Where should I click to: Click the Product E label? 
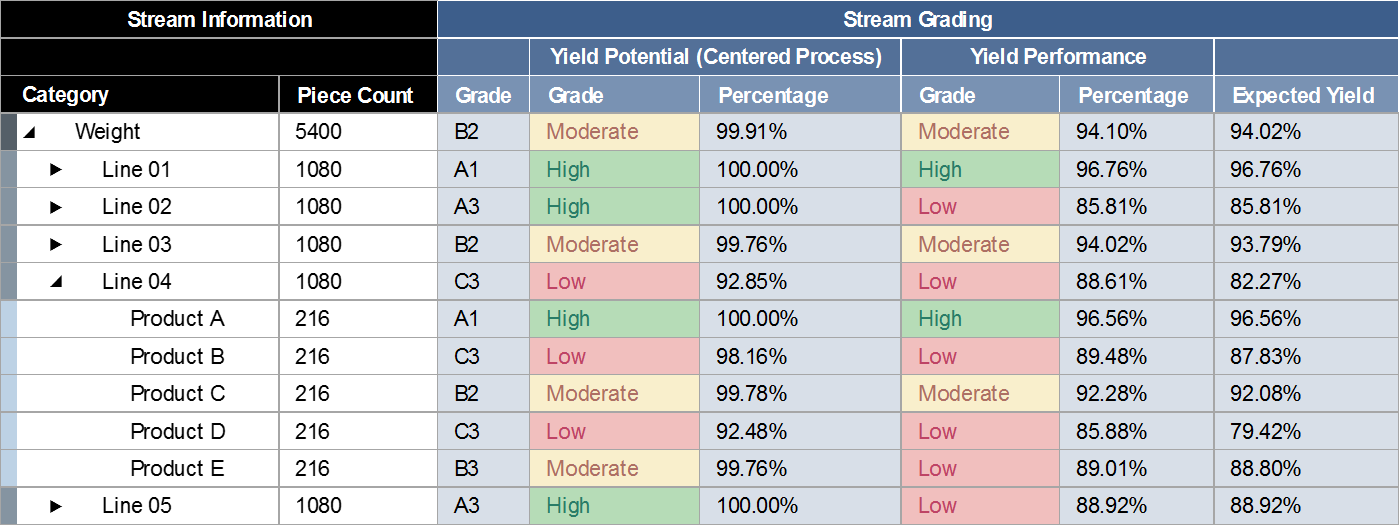(177, 469)
